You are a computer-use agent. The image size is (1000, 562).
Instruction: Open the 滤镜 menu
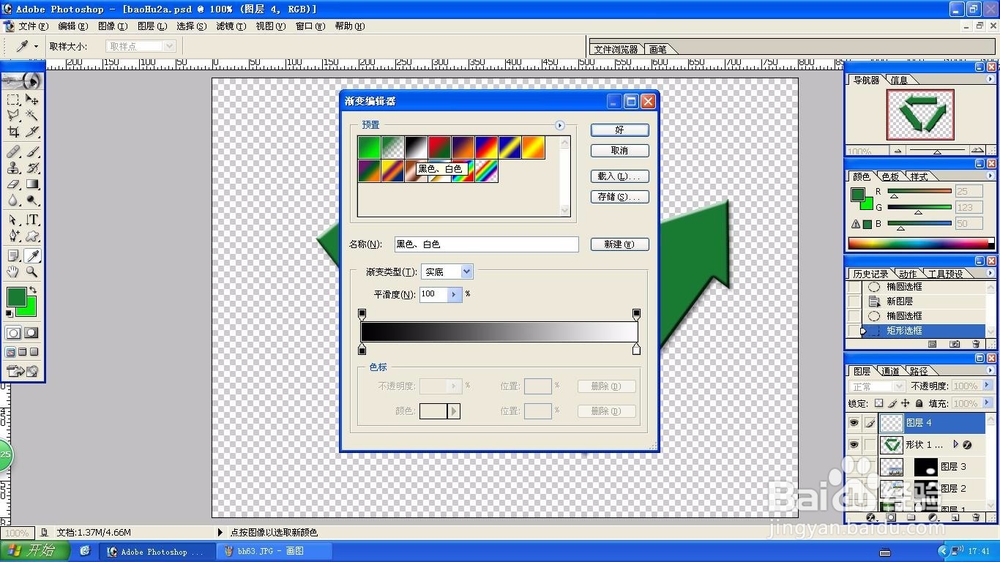coord(231,26)
